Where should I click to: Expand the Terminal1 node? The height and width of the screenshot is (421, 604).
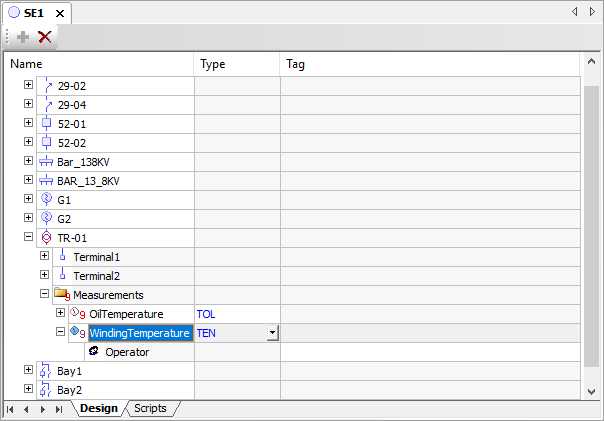44,257
